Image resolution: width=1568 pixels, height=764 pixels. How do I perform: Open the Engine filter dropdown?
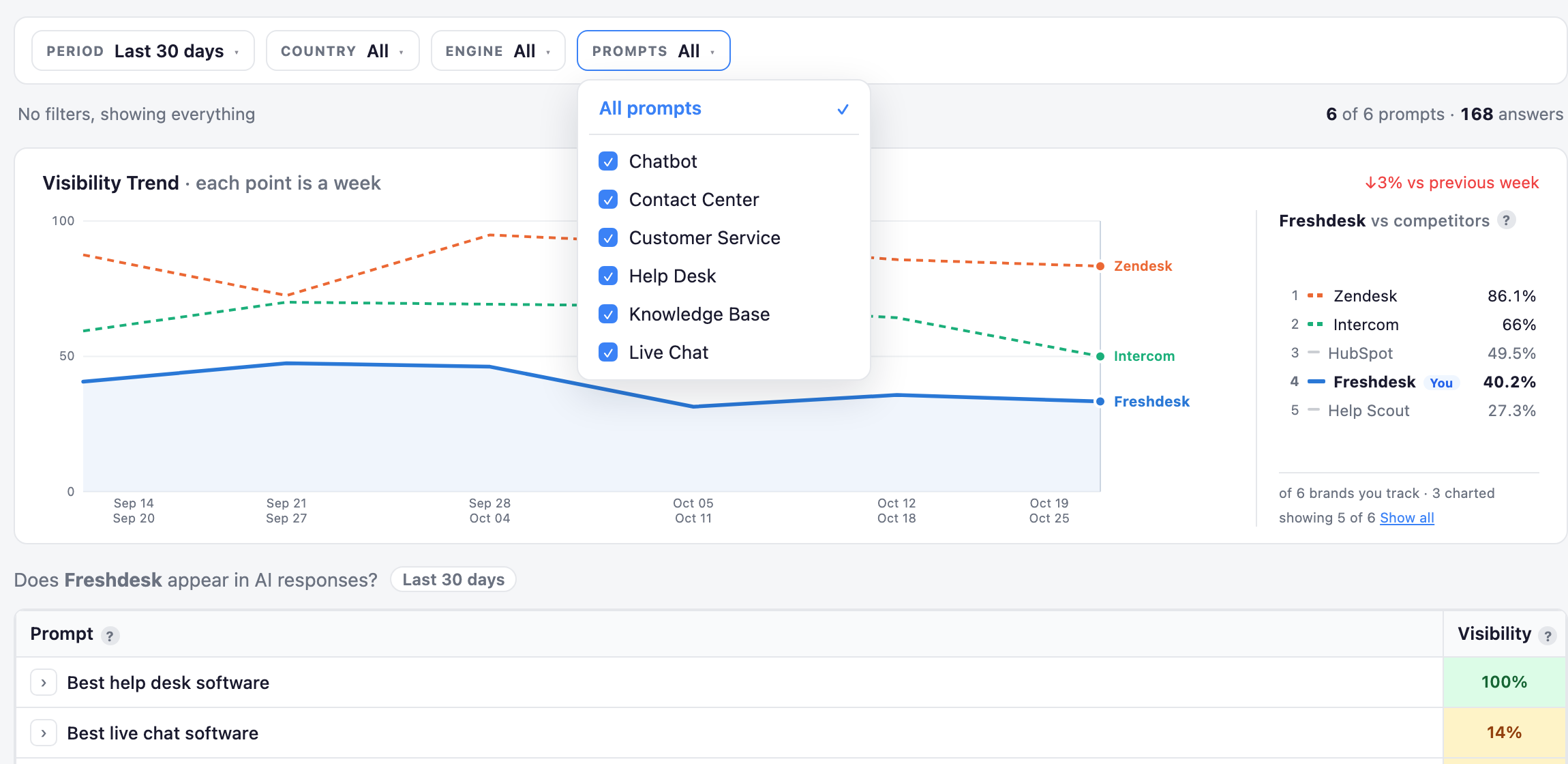click(x=498, y=50)
